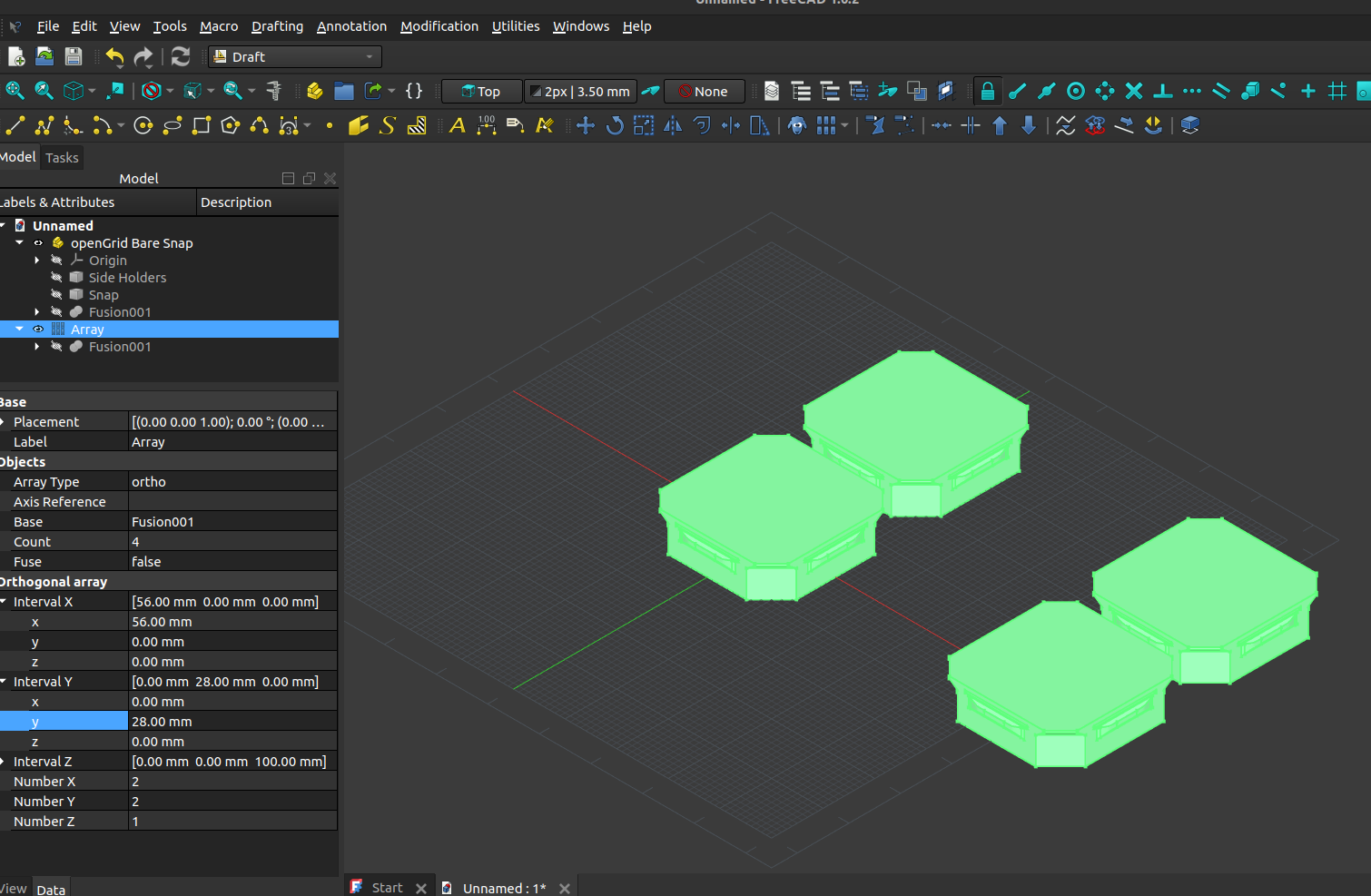1371x896 pixels.
Task: Select the Draft Line tool
Action: click(x=15, y=125)
